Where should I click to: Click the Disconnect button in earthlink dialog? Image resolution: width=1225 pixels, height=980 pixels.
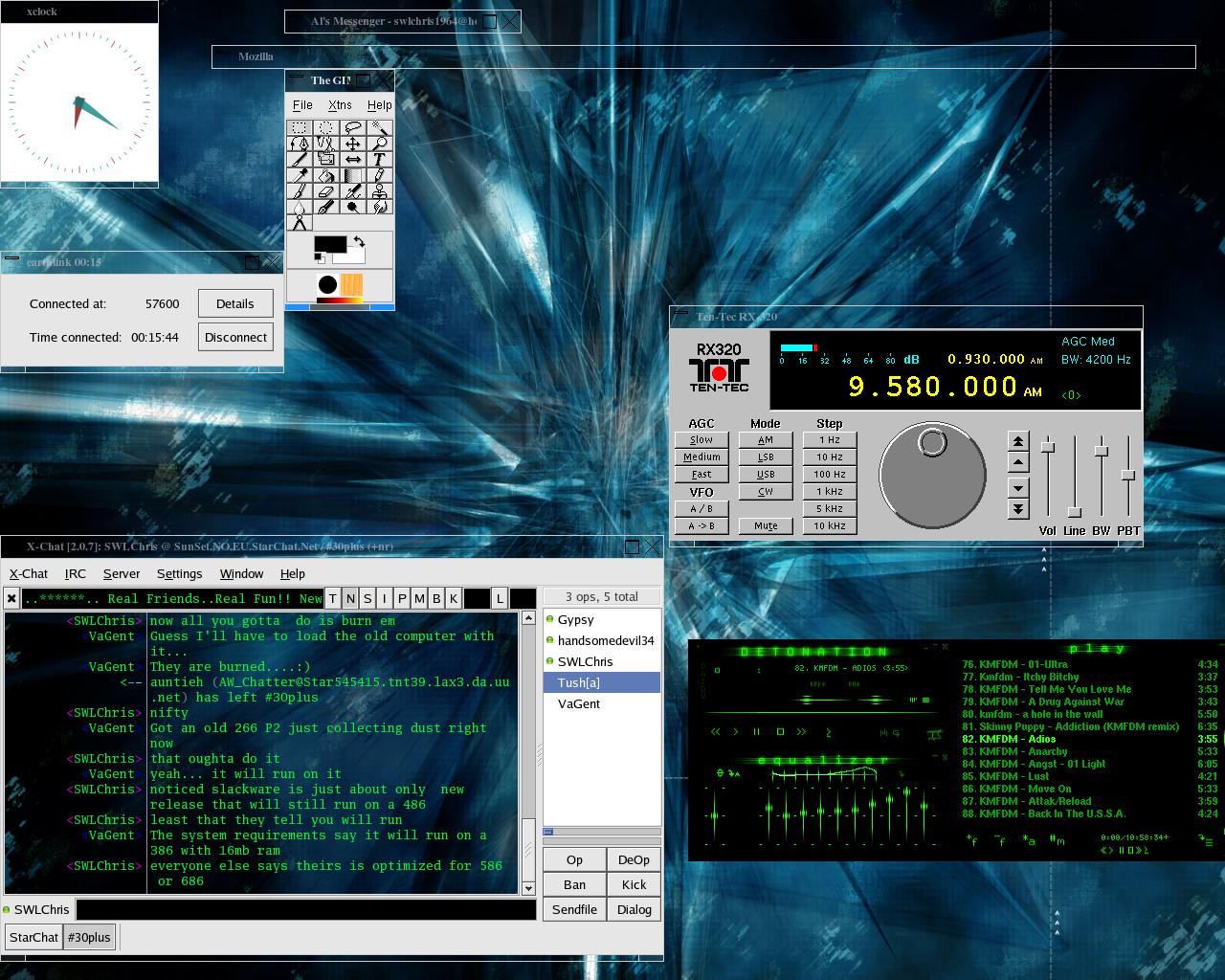tap(235, 337)
